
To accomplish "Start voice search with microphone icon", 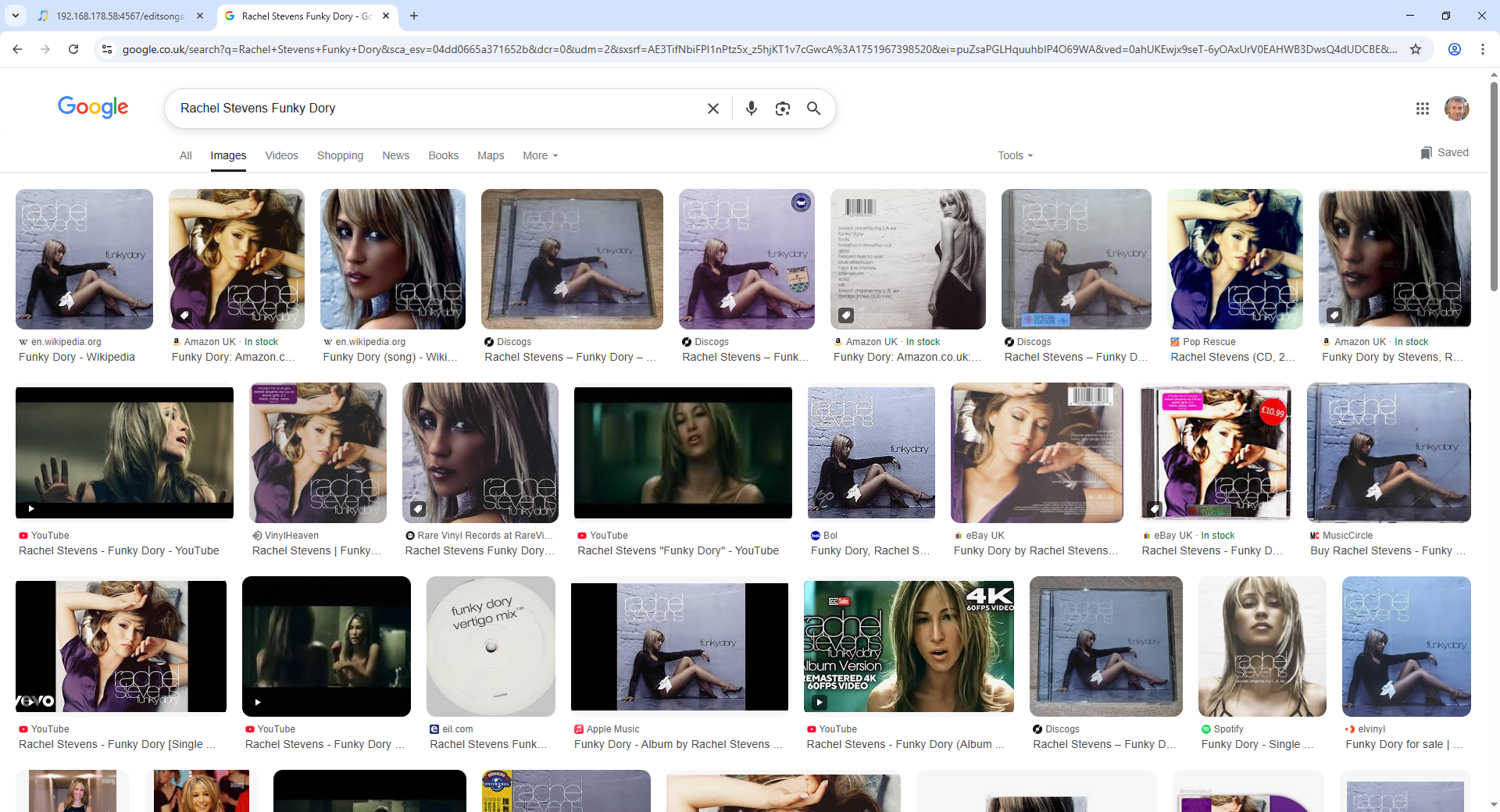I will pyautogui.click(x=752, y=109).
